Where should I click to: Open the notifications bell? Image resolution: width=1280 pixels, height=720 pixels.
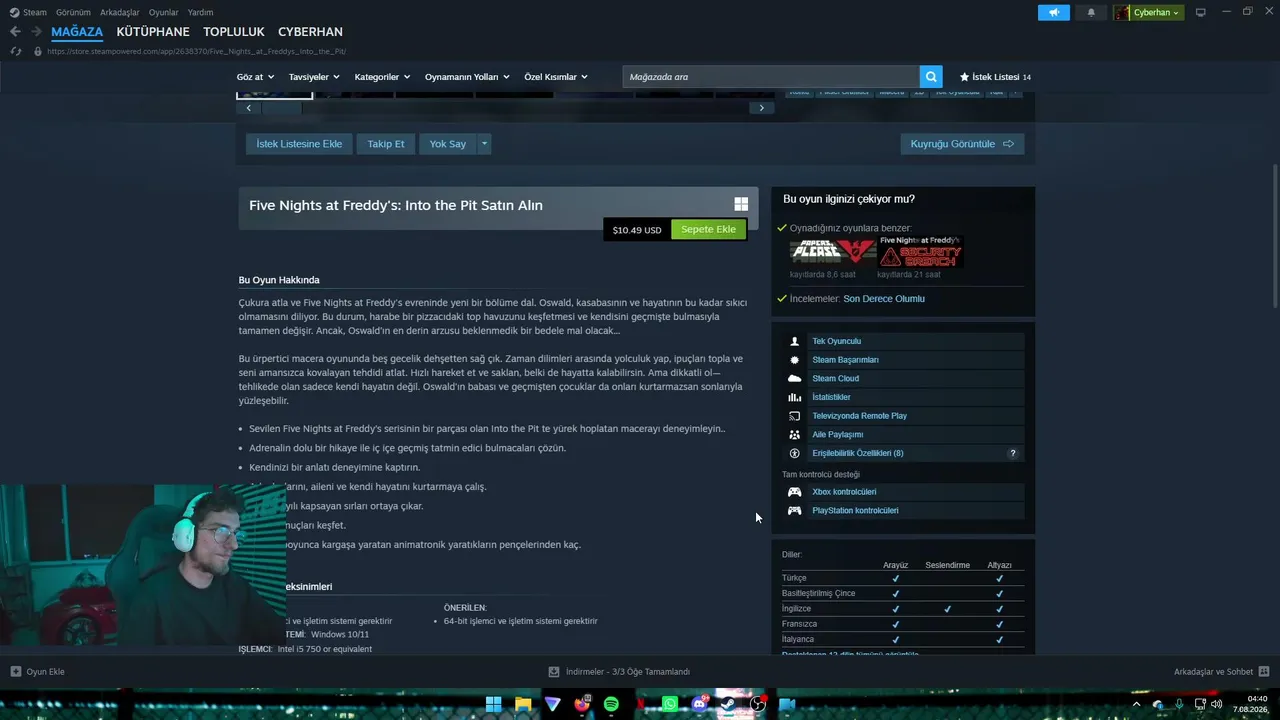click(1091, 12)
